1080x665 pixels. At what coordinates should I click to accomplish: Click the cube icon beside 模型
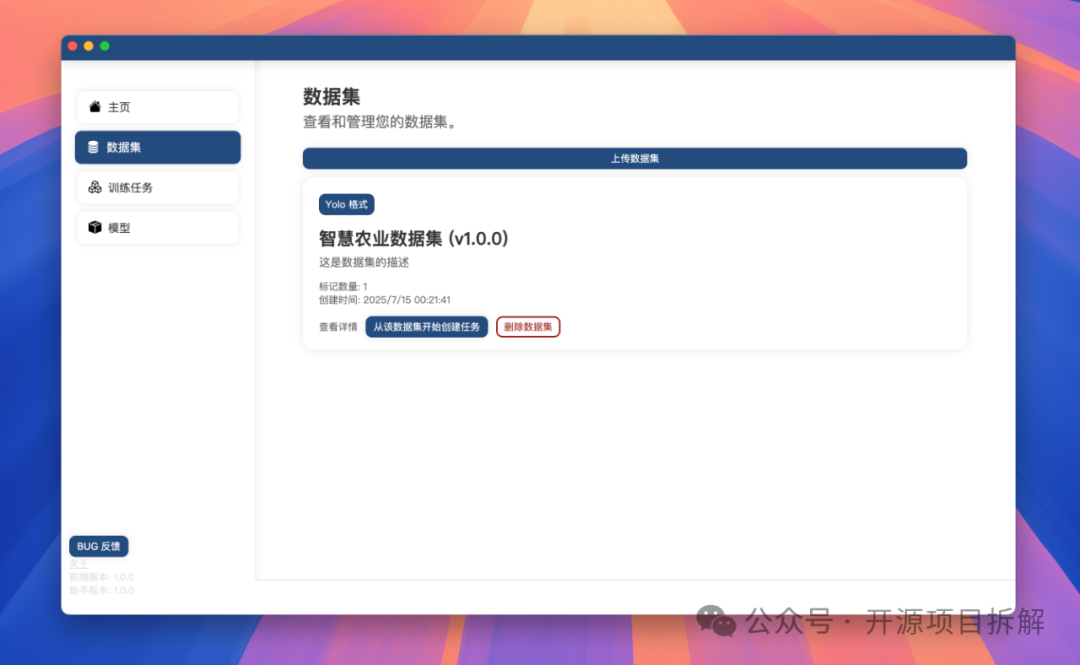point(94,227)
